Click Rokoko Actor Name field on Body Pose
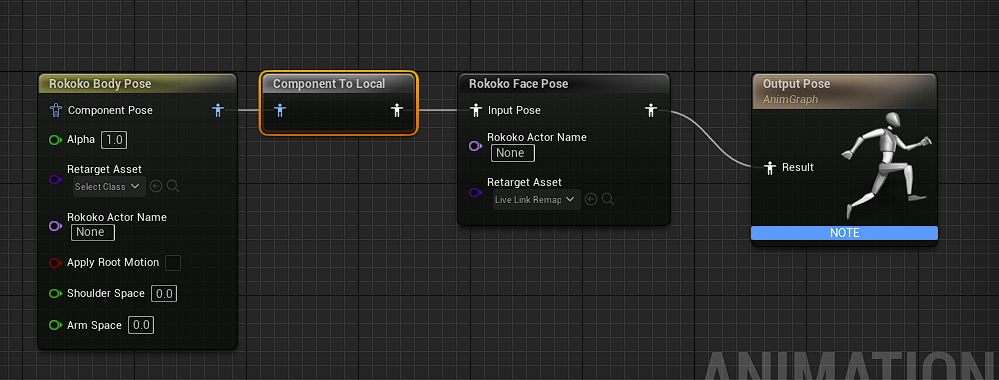This screenshot has width=999, height=380. click(x=93, y=232)
